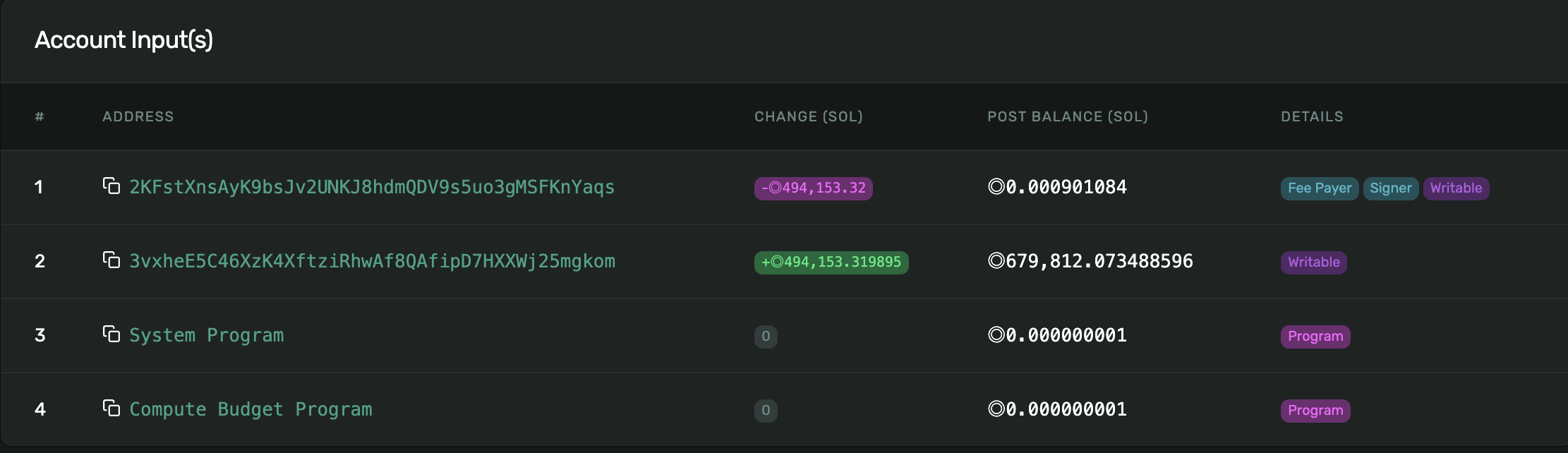The width and height of the screenshot is (1568, 453).
Task: Click the positive 494,153.319895 change badge
Action: point(831,262)
